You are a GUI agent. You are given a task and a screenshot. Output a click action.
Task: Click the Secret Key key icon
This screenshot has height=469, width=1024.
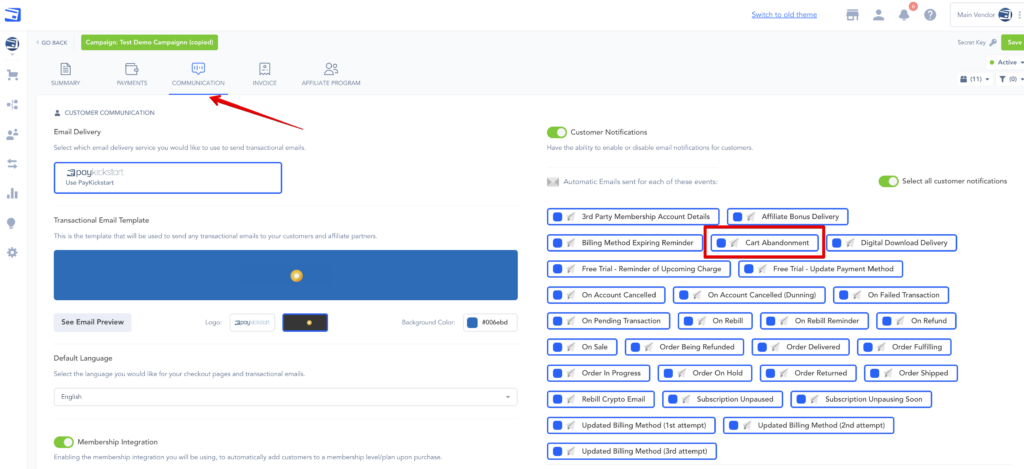993,43
